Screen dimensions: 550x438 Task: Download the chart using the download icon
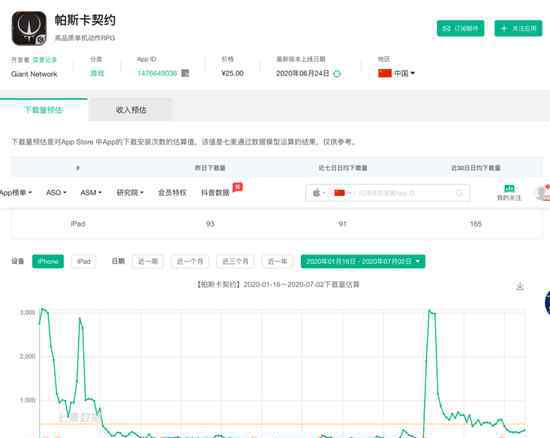[x=520, y=286]
